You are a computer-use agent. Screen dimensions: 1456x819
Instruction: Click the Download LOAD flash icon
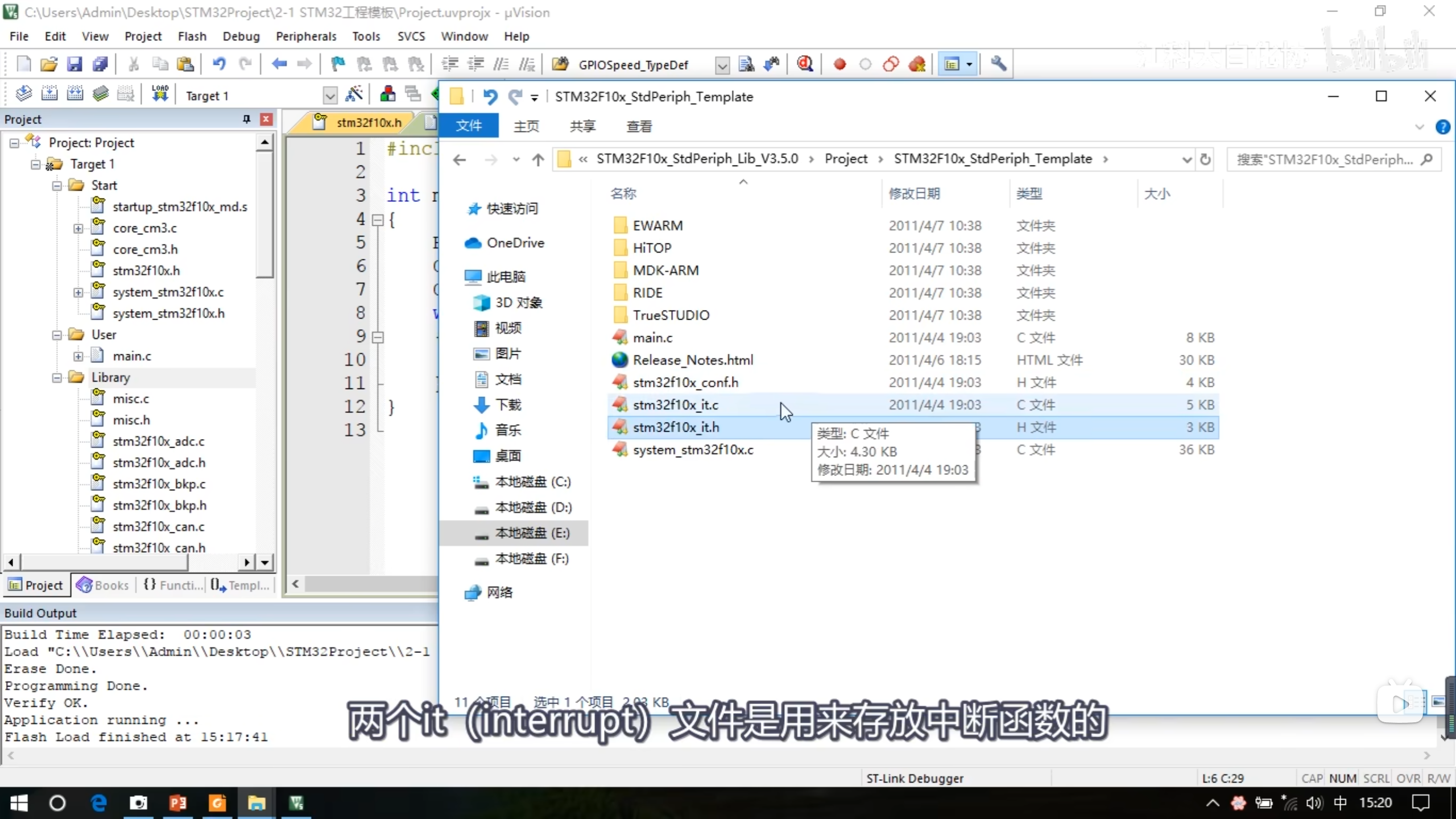pyautogui.click(x=160, y=94)
